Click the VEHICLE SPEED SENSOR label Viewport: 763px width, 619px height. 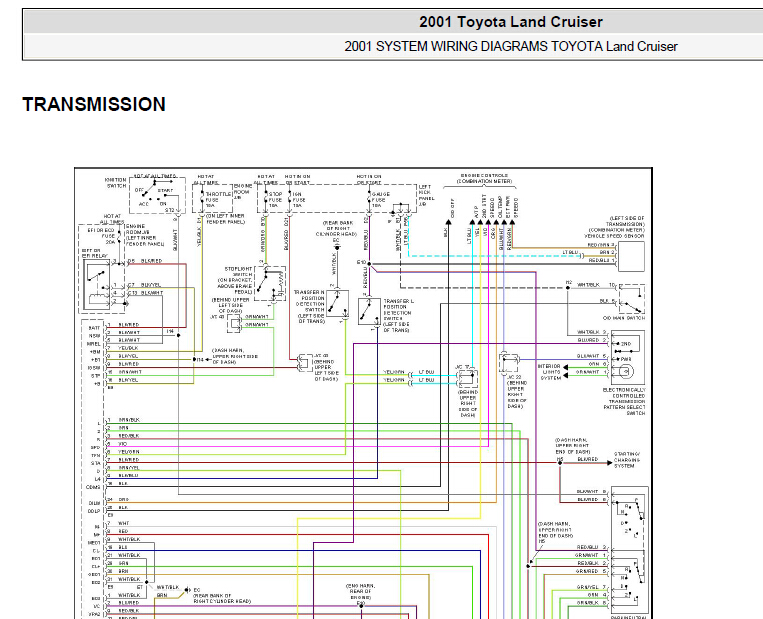pyautogui.click(x=614, y=236)
